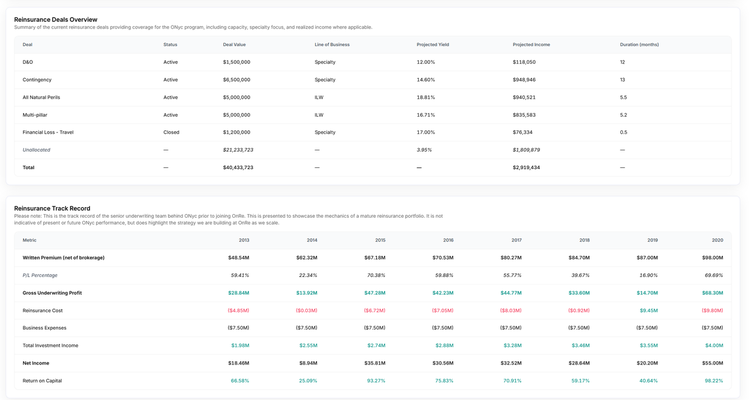Click the 2013 year column header
The height and width of the screenshot is (400, 749).
point(244,240)
